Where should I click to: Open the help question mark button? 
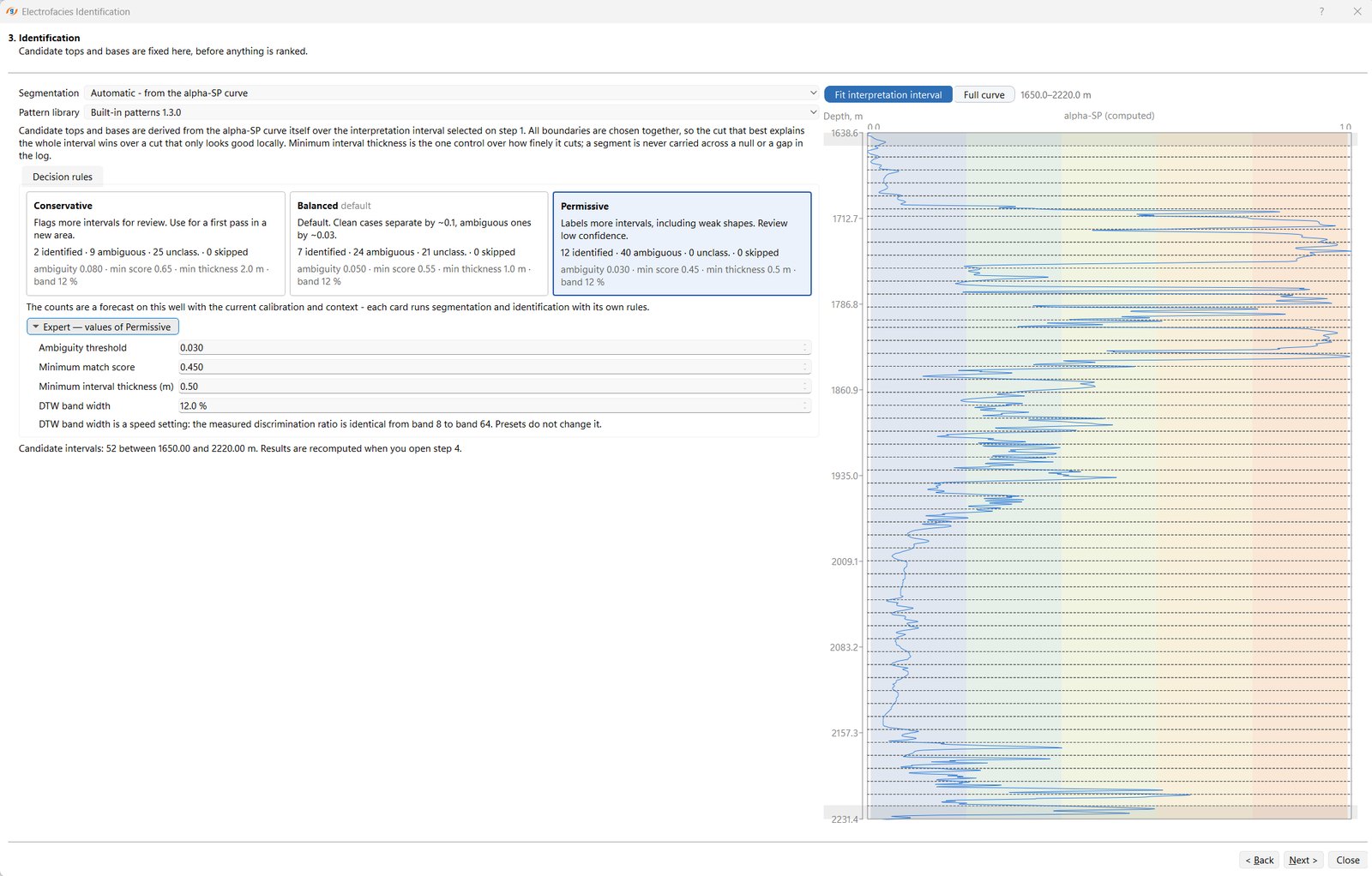tap(1321, 11)
